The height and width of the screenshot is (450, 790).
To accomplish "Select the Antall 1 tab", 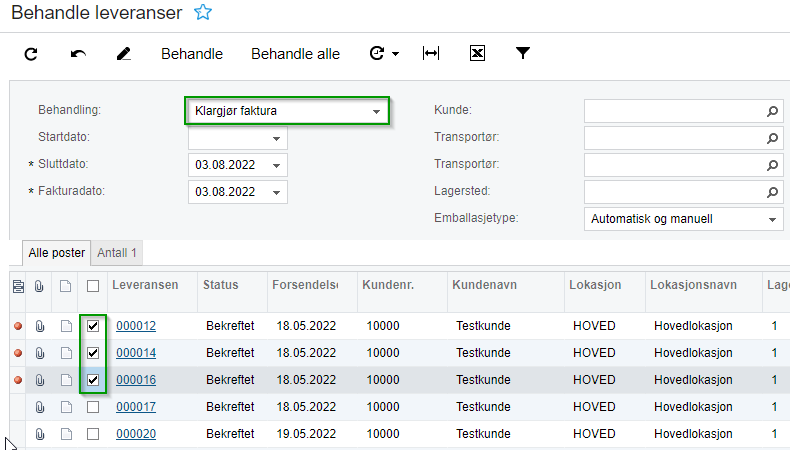I will (117, 253).
